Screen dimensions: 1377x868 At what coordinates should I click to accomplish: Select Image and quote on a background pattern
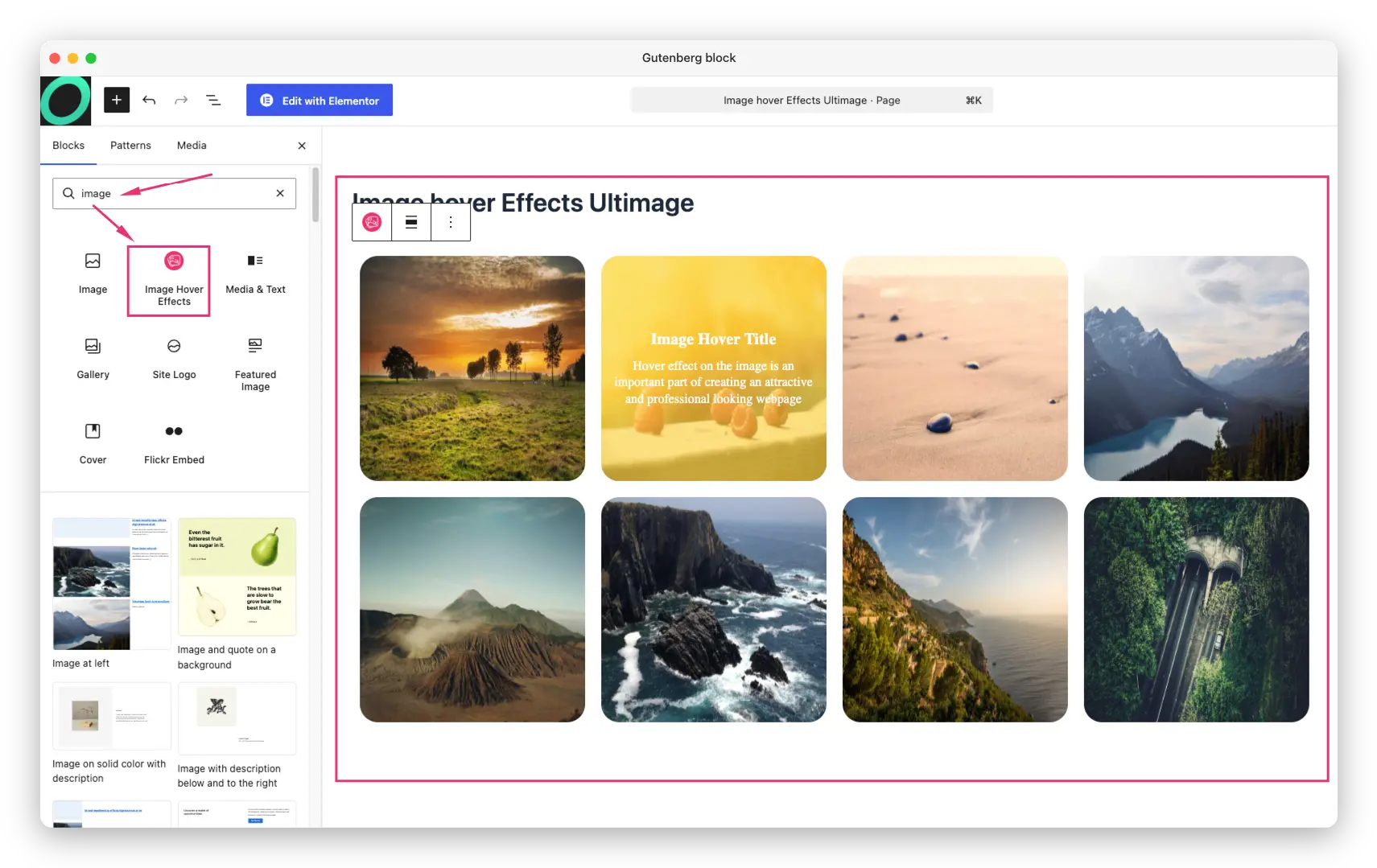[x=237, y=594]
